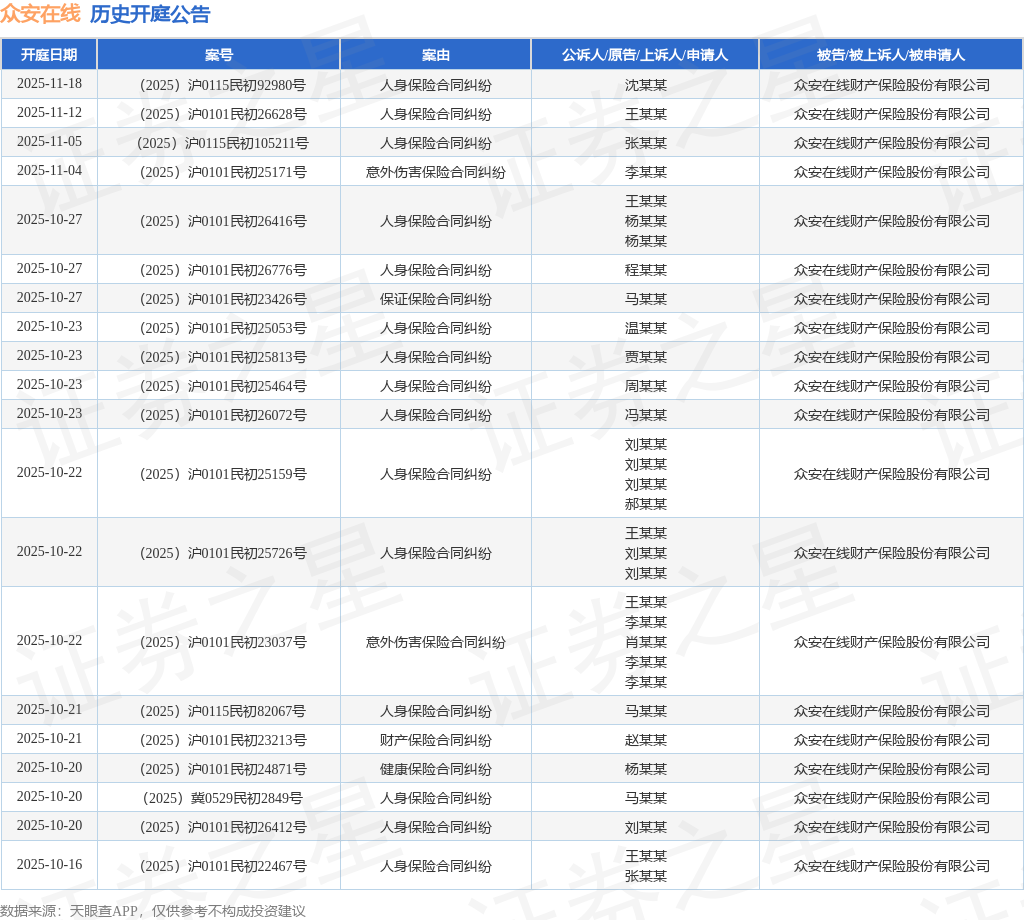1024x920 pixels.
Task: Click 意外伤害保险合同纠纷 in the 23037号 row
Action: click(436, 642)
